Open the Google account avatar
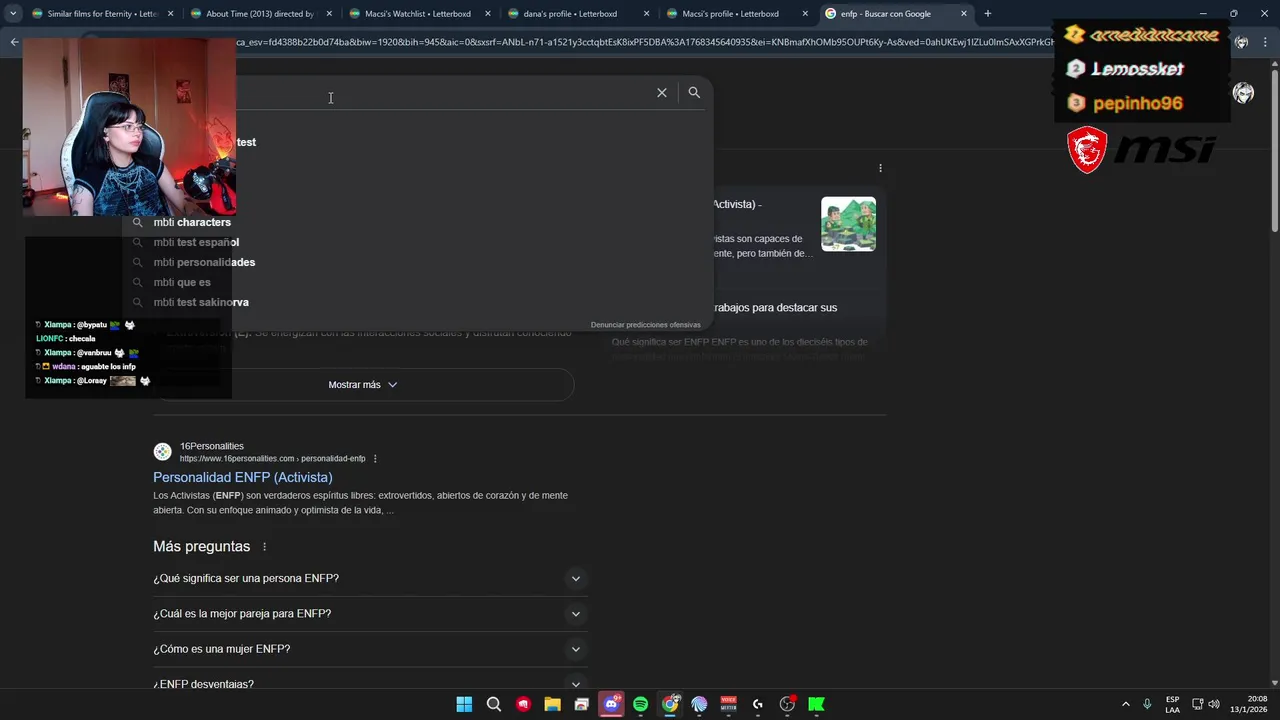Viewport: 1280px width, 720px height. tap(1243, 93)
